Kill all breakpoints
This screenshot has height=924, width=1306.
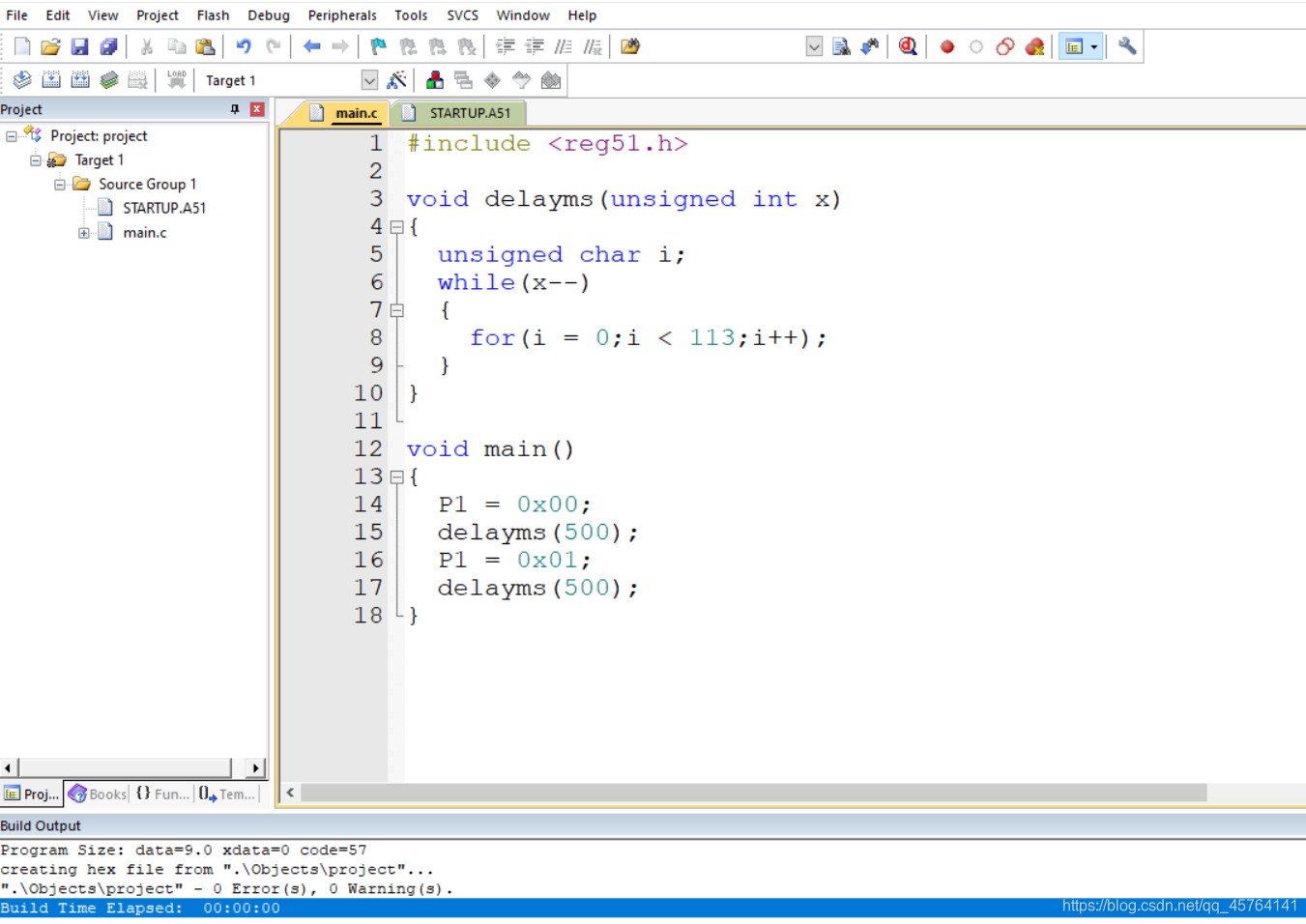pos(1034,46)
